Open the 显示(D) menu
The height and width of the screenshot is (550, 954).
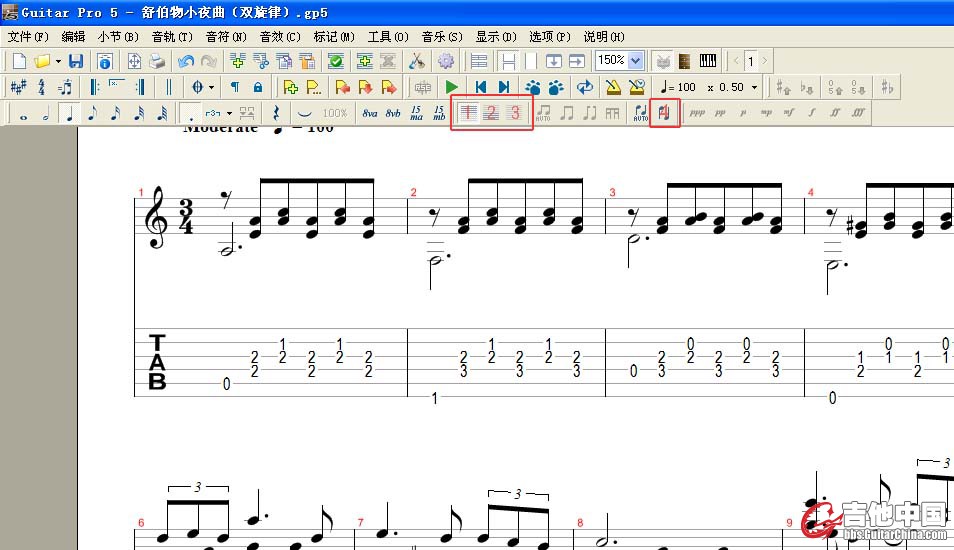click(x=496, y=37)
